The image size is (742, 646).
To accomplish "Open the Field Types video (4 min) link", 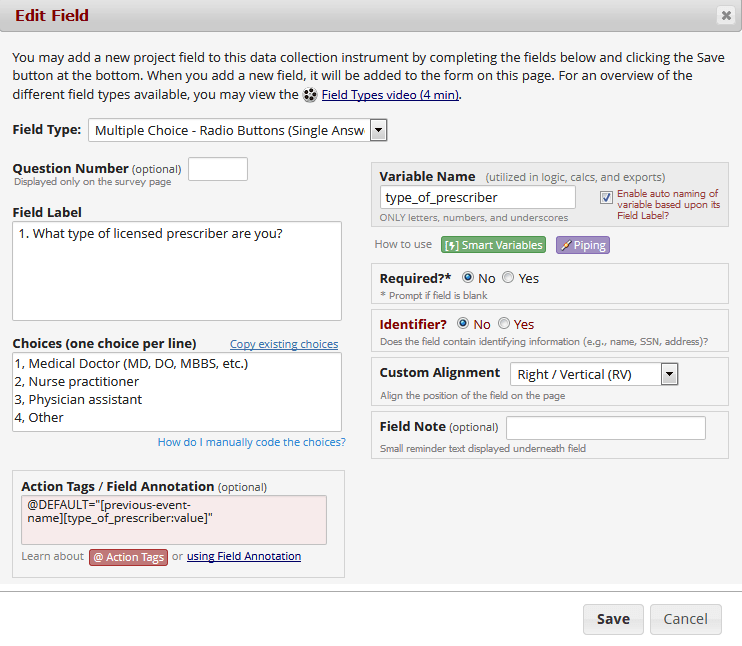I will tap(390, 95).
